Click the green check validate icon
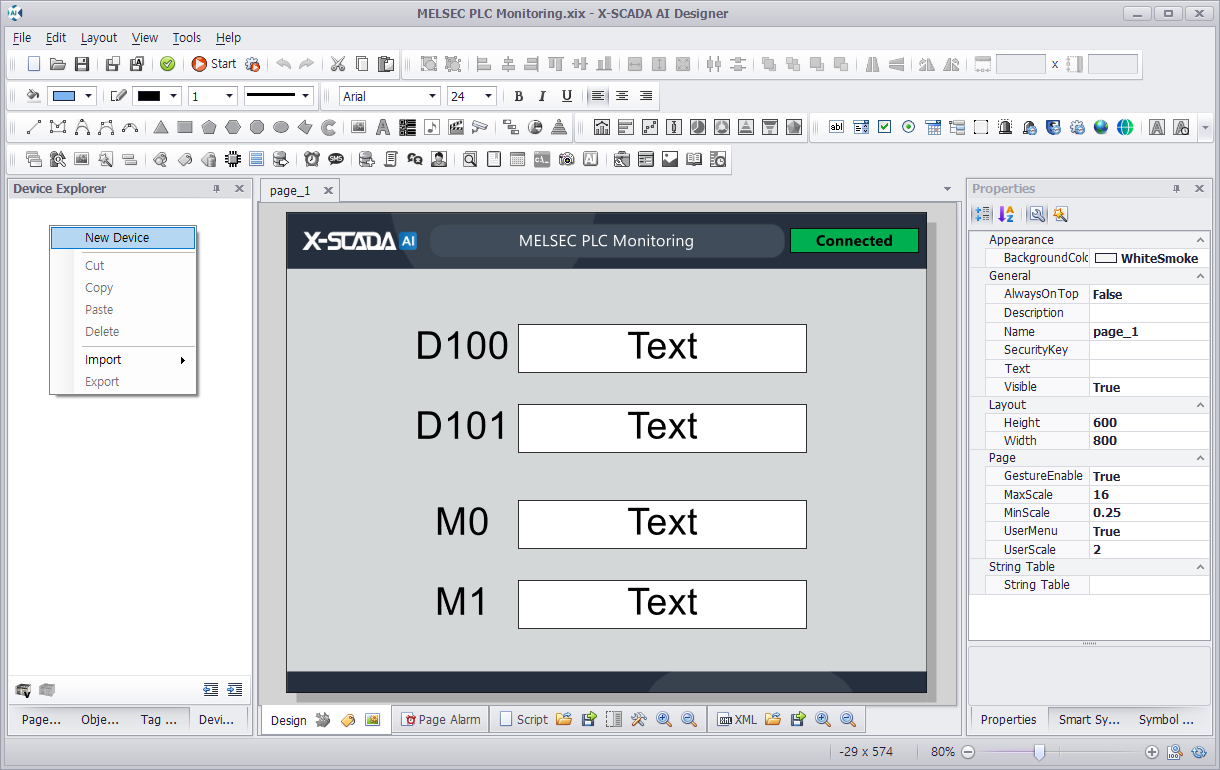Viewport: 1220px width, 770px height. 167,64
